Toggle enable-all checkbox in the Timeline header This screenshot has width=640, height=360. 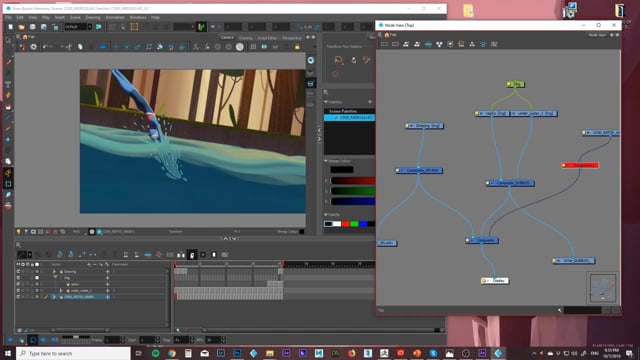pos(18,264)
